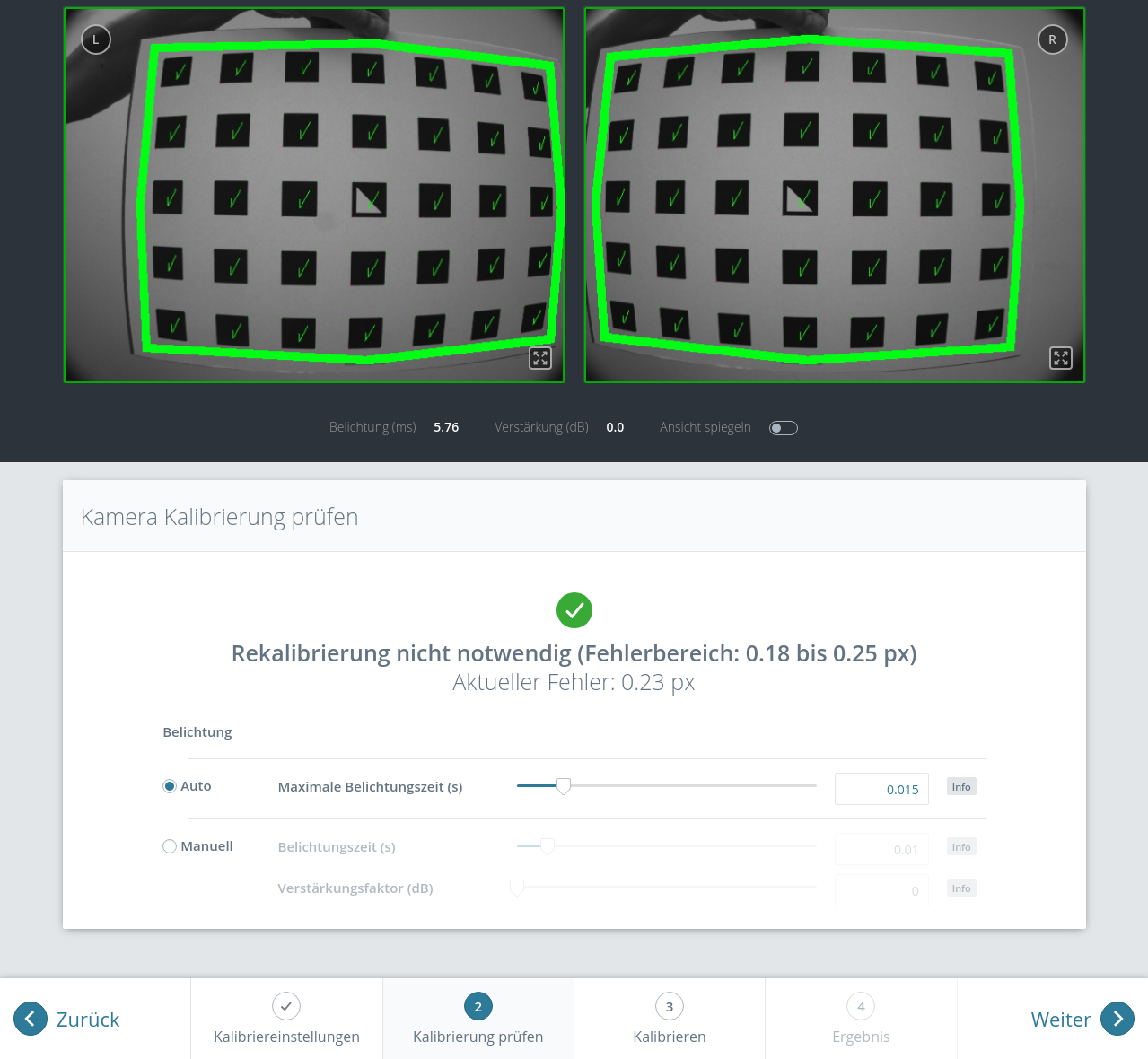
Task: Click the L camera badge
Action: pyautogui.click(x=96, y=39)
